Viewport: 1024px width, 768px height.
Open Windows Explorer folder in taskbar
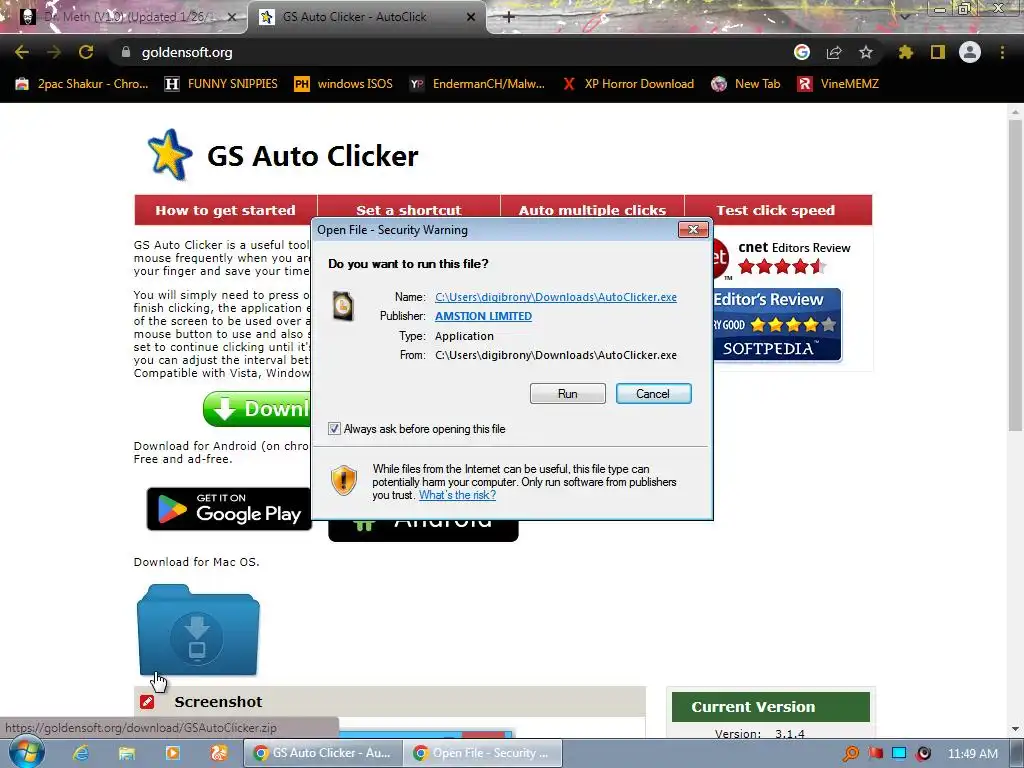[x=127, y=753]
